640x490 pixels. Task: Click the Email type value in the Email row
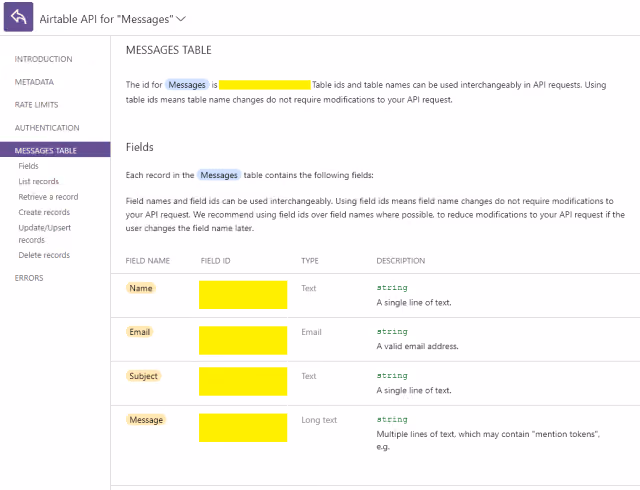tap(311, 332)
